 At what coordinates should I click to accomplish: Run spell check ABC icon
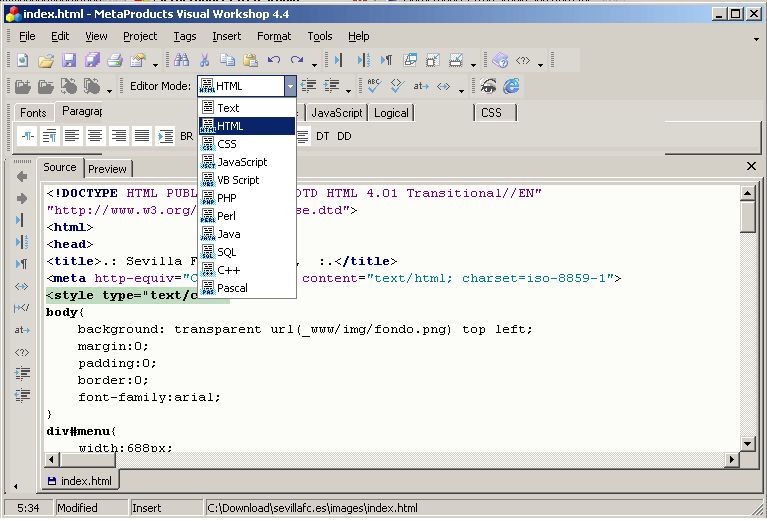pyautogui.click(x=374, y=86)
